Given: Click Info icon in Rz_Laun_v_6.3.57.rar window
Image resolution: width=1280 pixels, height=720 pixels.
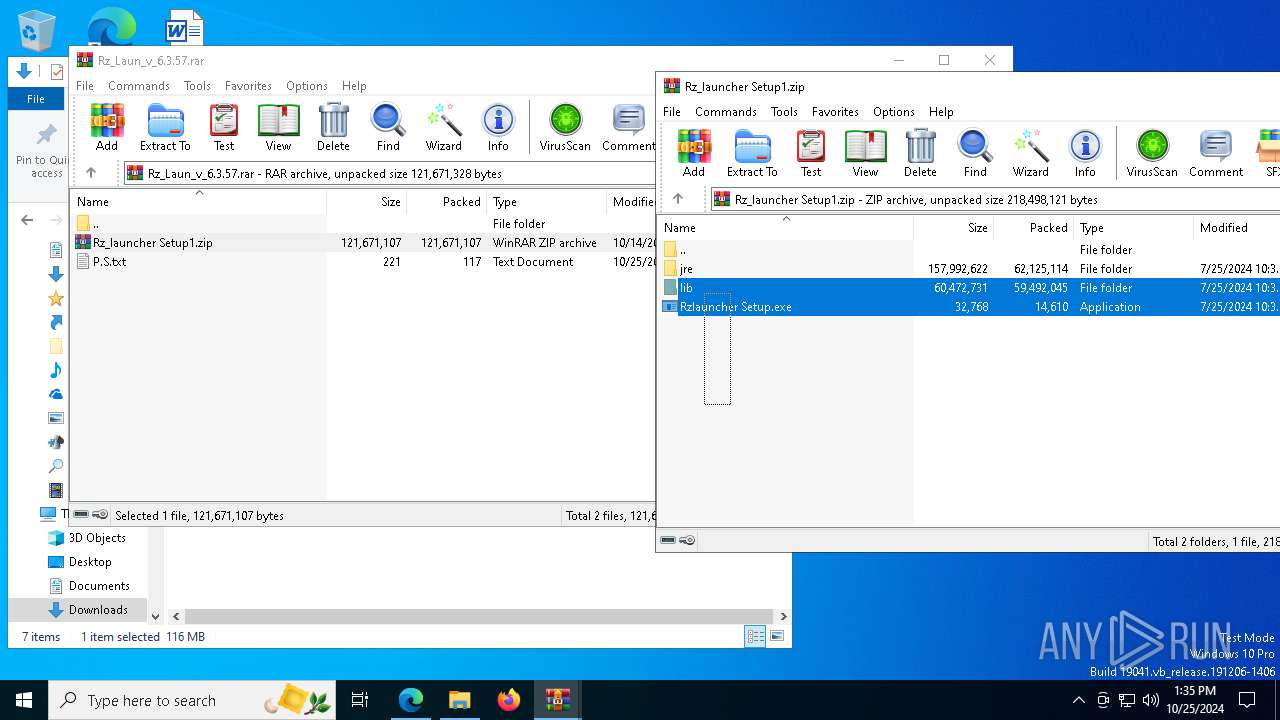Looking at the screenshot, I should [x=498, y=127].
